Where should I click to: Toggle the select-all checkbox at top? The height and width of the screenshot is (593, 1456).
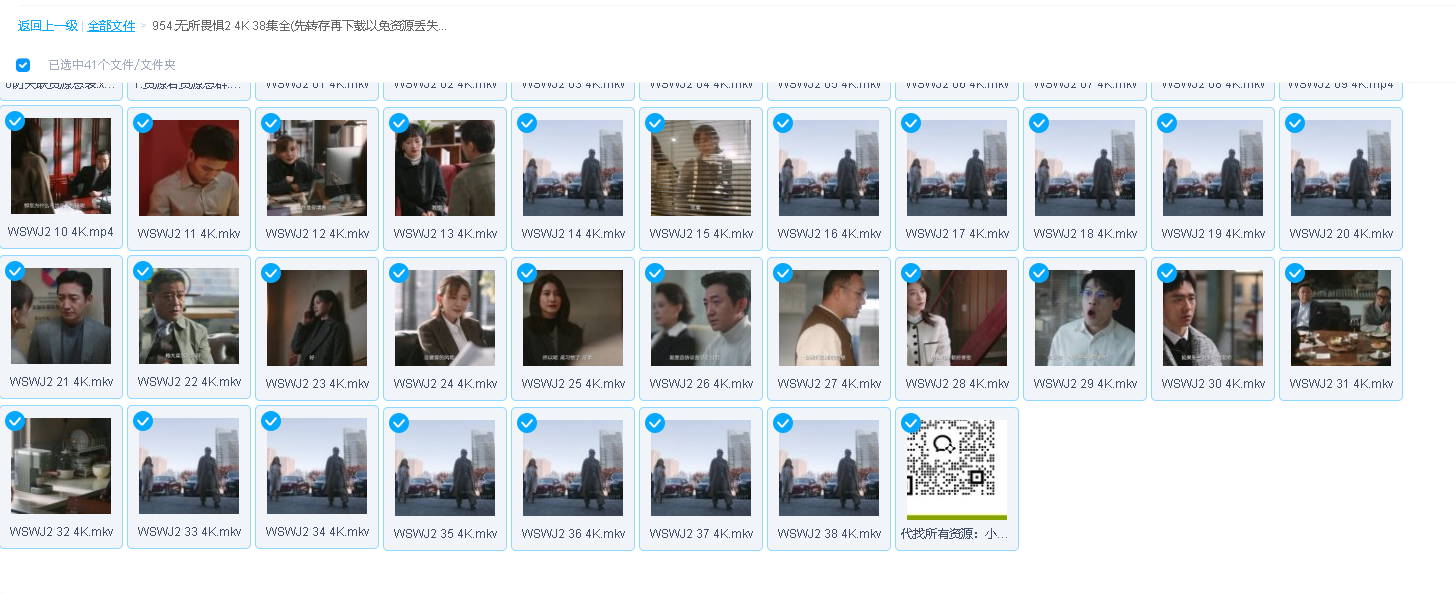23,65
